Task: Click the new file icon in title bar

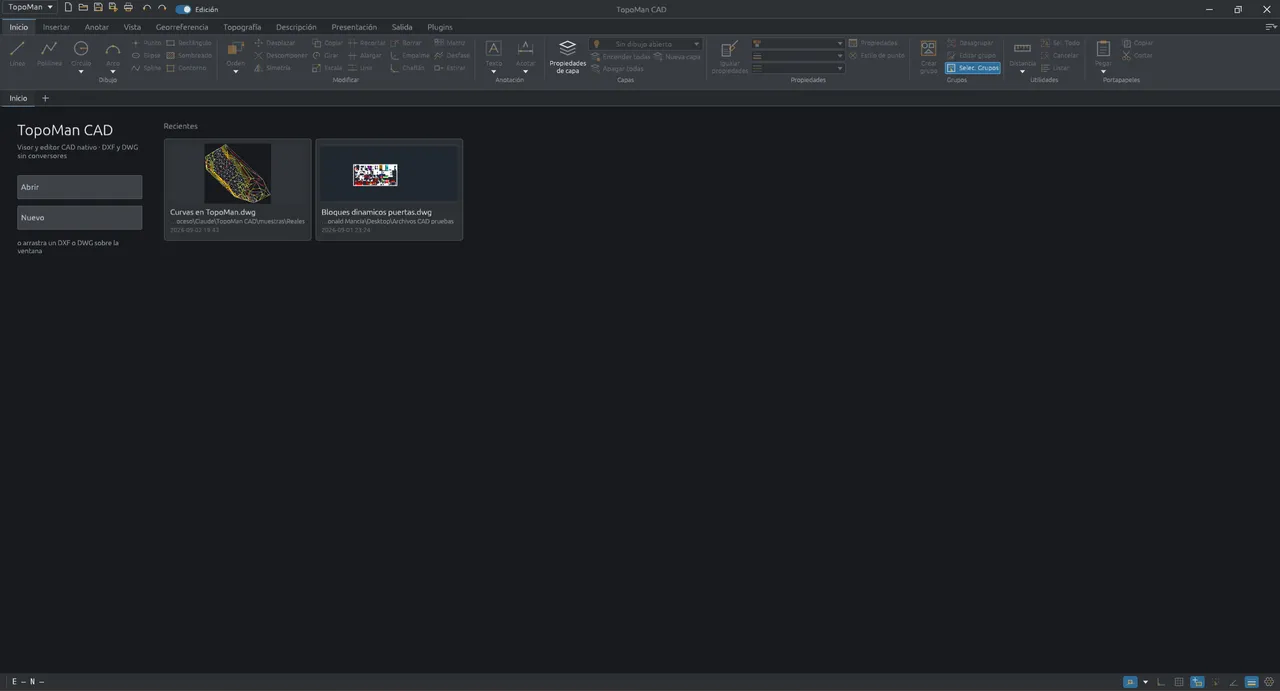Action: pyautogui.click(x=68, y=8)
